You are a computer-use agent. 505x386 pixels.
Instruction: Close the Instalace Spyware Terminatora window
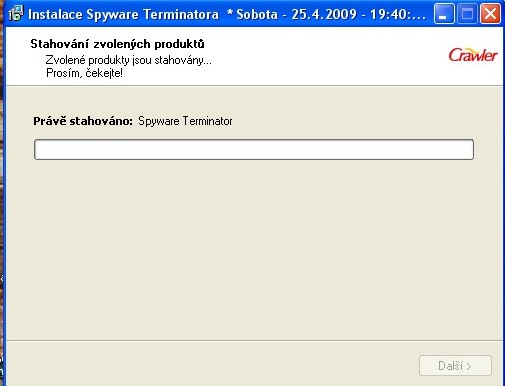(x=490, y=14)
